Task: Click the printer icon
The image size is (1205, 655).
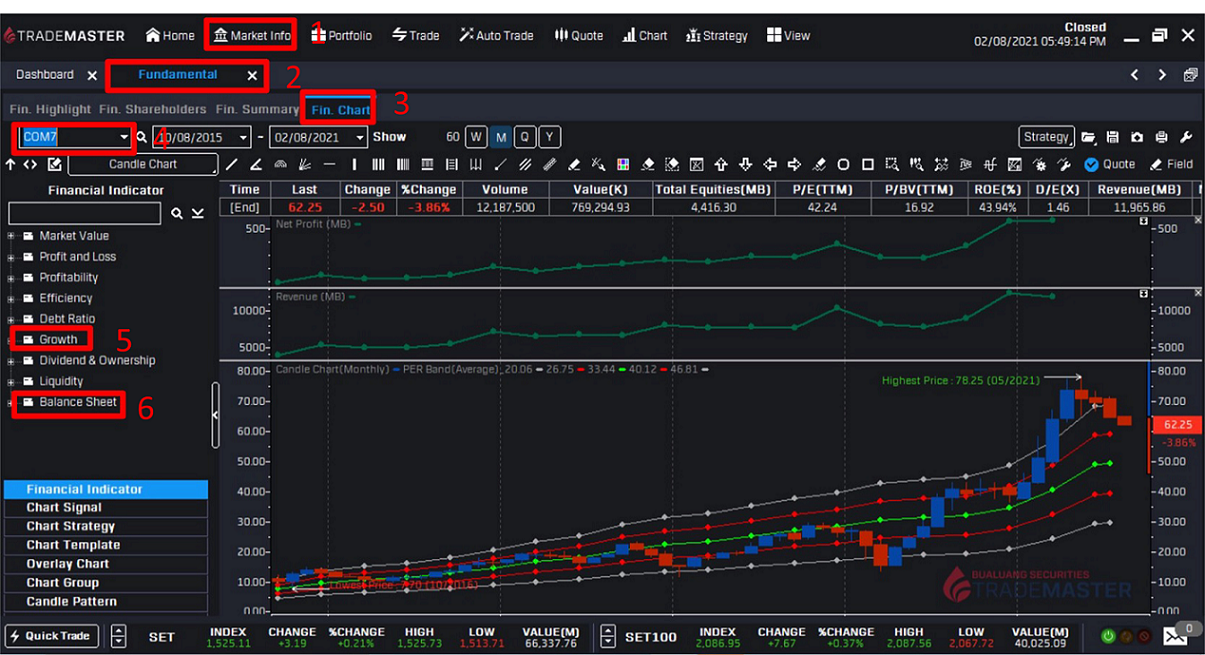Action: tap(1161, 137)
